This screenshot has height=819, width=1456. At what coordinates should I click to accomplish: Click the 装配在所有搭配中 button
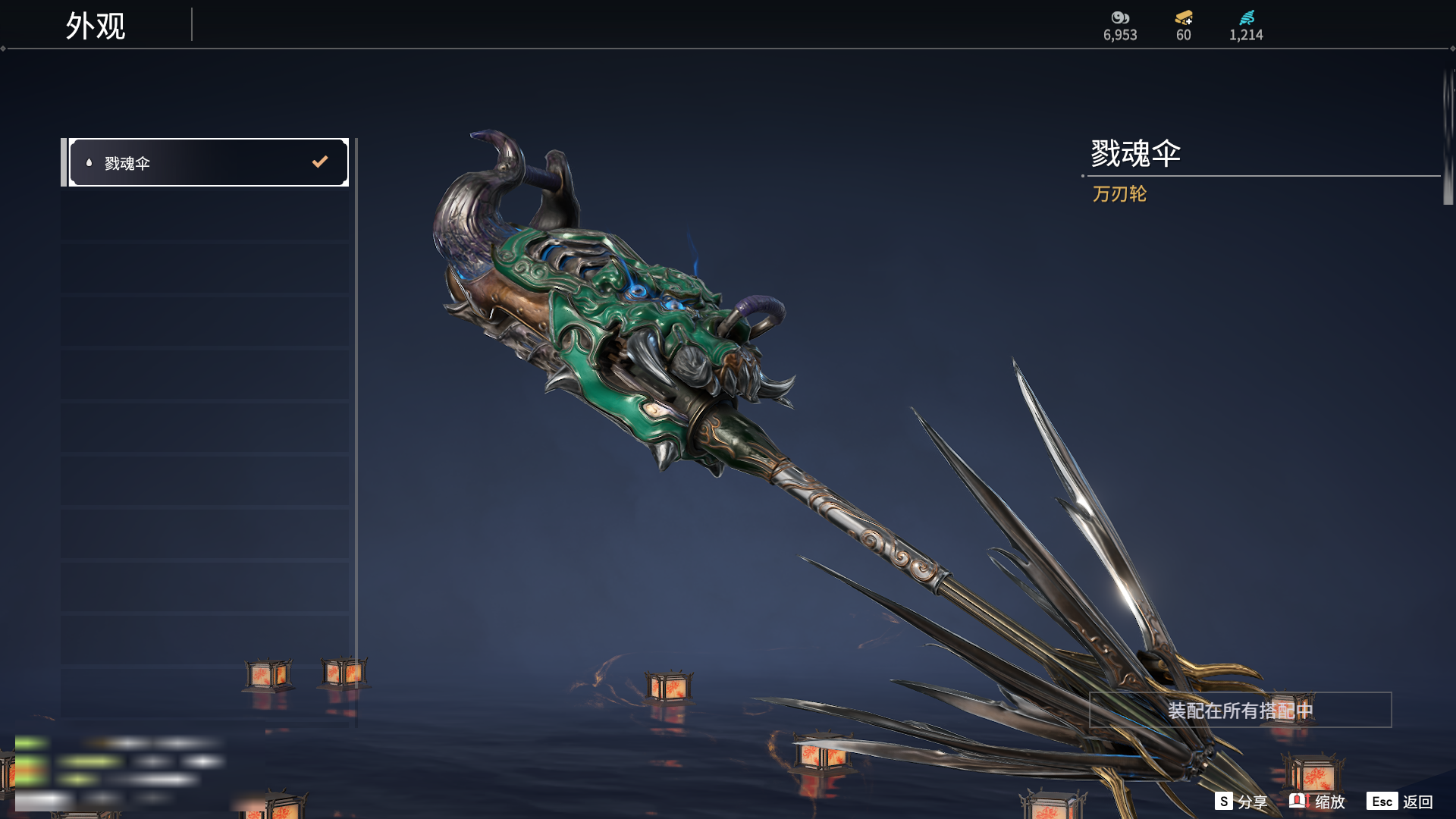[x=1240, y=710]
